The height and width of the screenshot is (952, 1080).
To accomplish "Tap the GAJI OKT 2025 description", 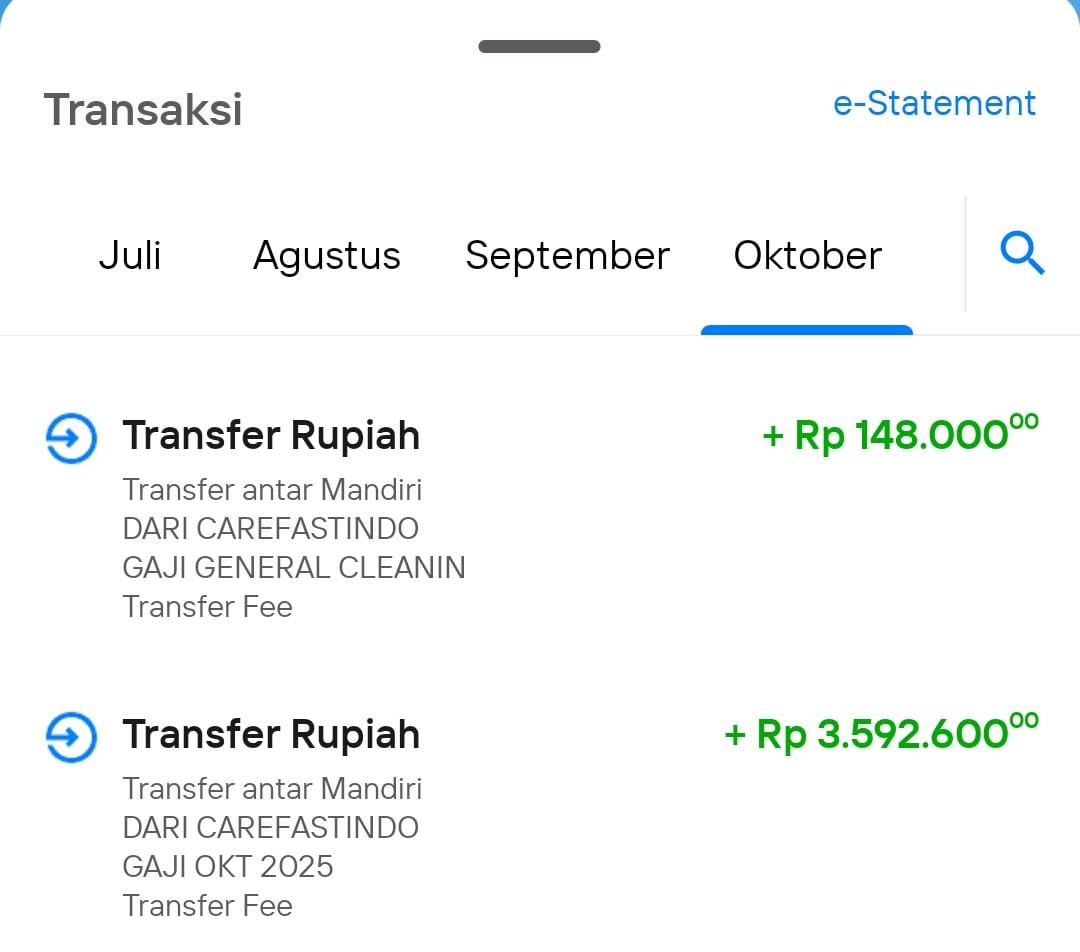I will coord(228,866).
